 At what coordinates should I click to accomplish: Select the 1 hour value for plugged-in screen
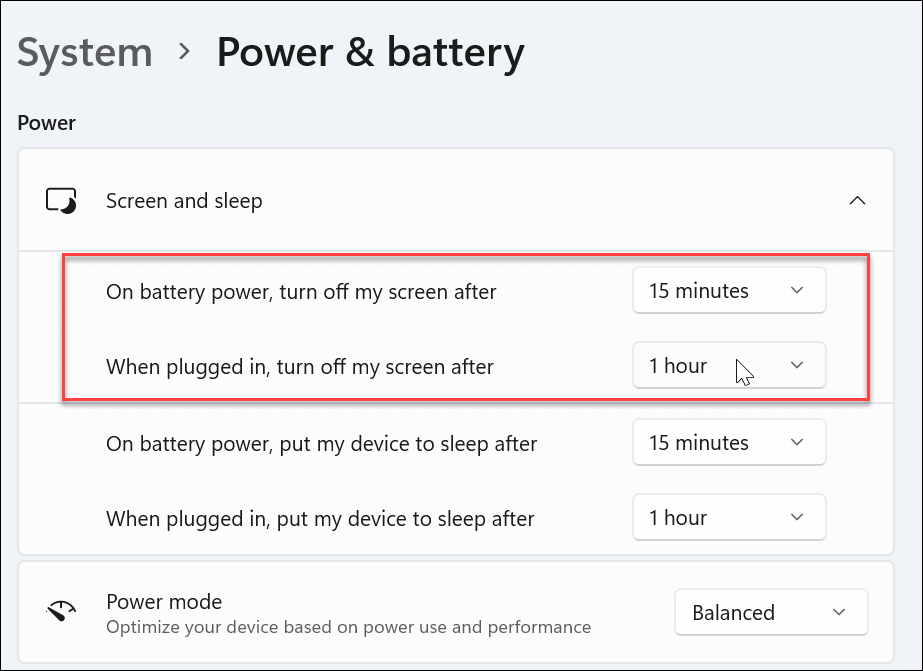[678, 365]
